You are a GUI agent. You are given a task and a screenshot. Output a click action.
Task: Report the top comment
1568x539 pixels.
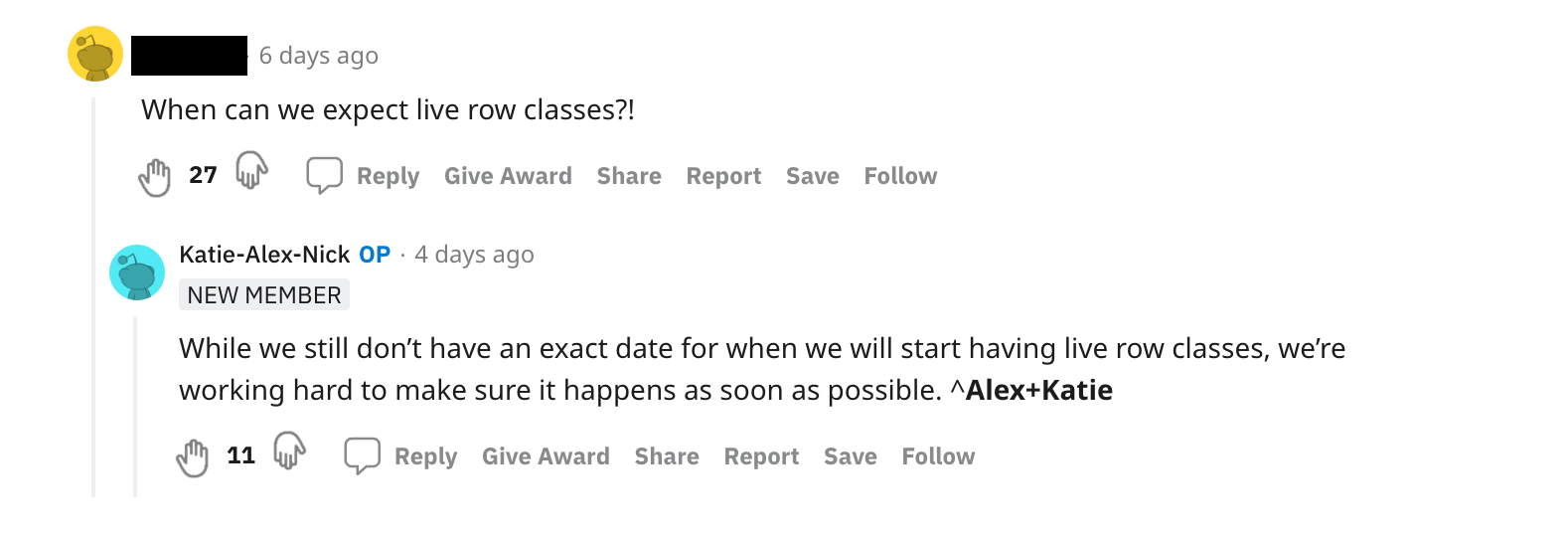pos(723,176)
